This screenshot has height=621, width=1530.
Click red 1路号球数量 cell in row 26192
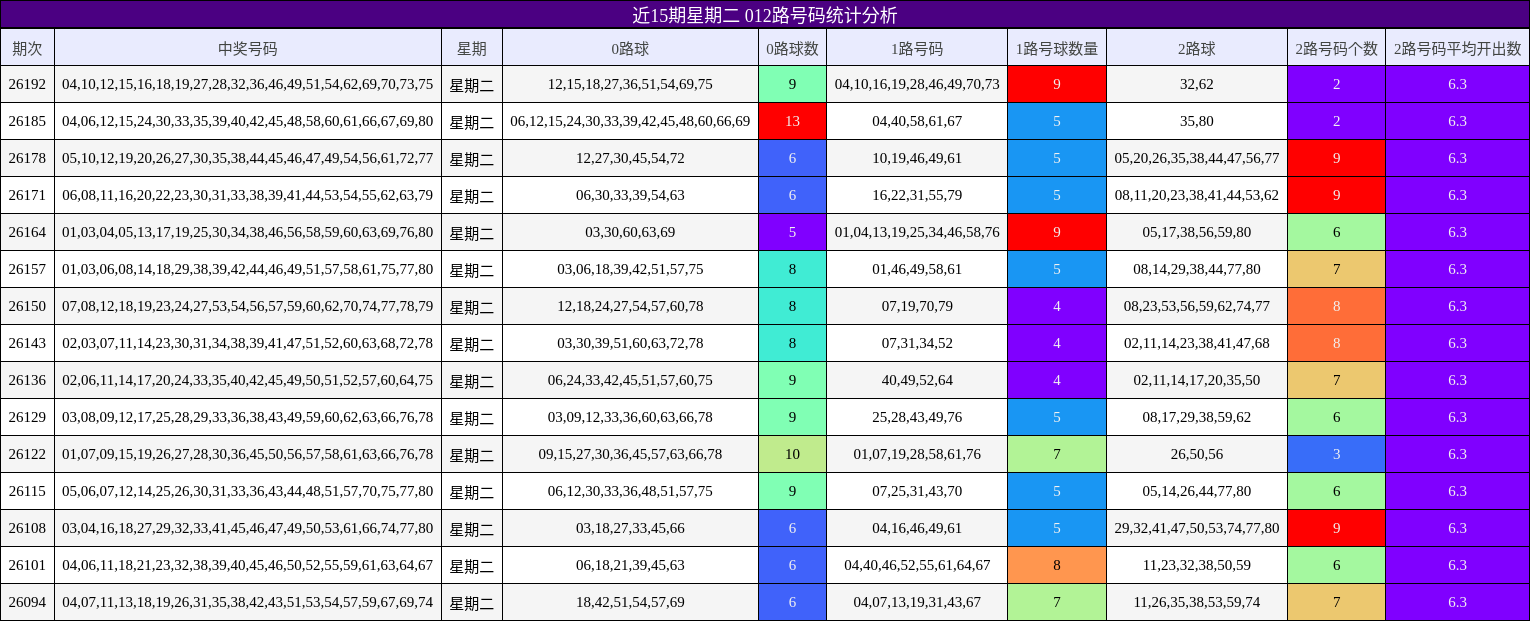[1057, 84]
